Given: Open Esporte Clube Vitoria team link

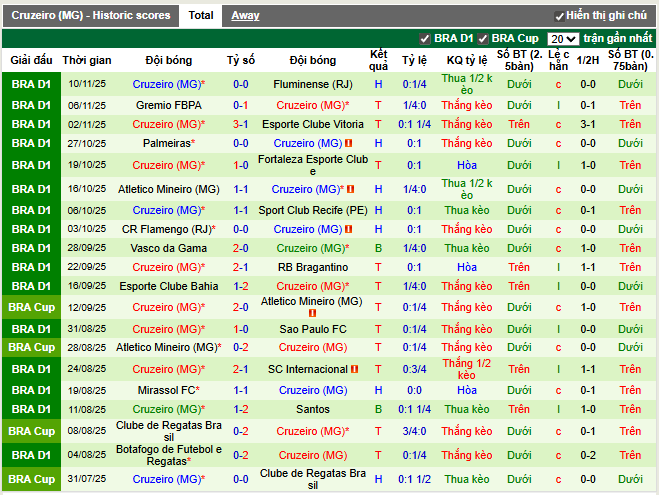Looking at the screenshot, I should 313,124.
